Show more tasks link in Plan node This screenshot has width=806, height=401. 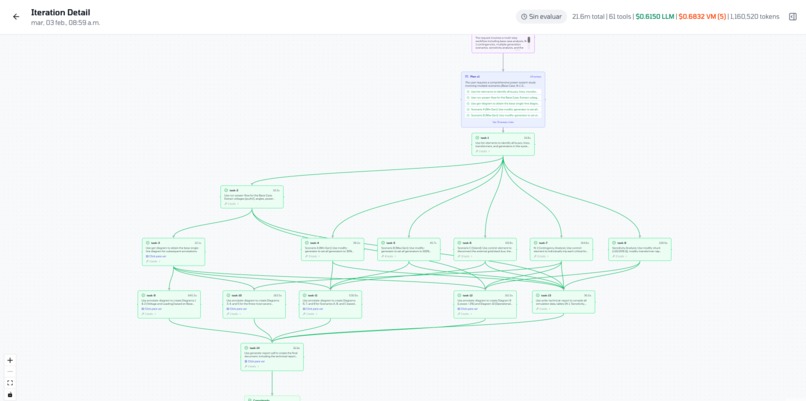(503, 122)
